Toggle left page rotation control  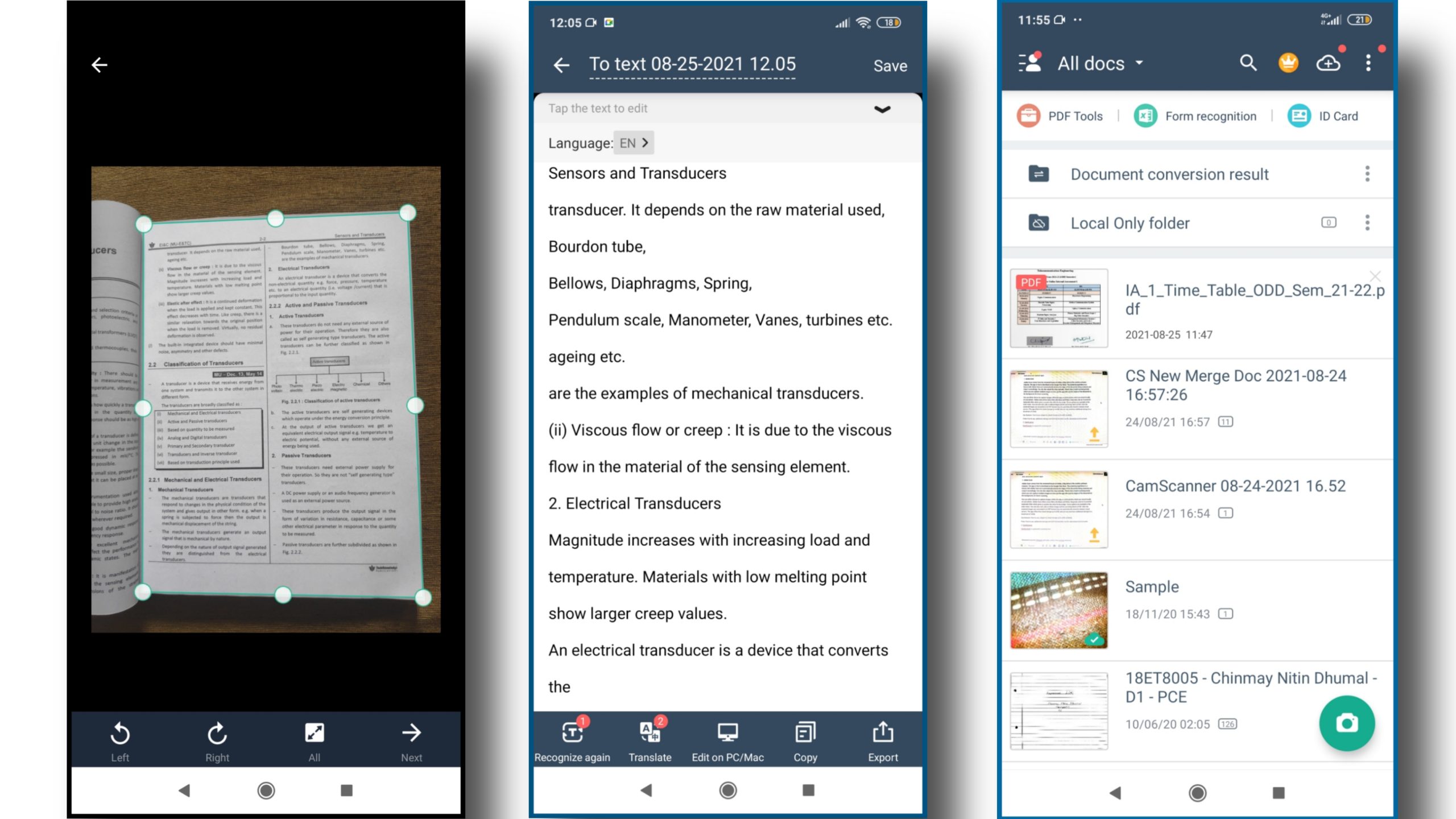(x=119, y=738)
